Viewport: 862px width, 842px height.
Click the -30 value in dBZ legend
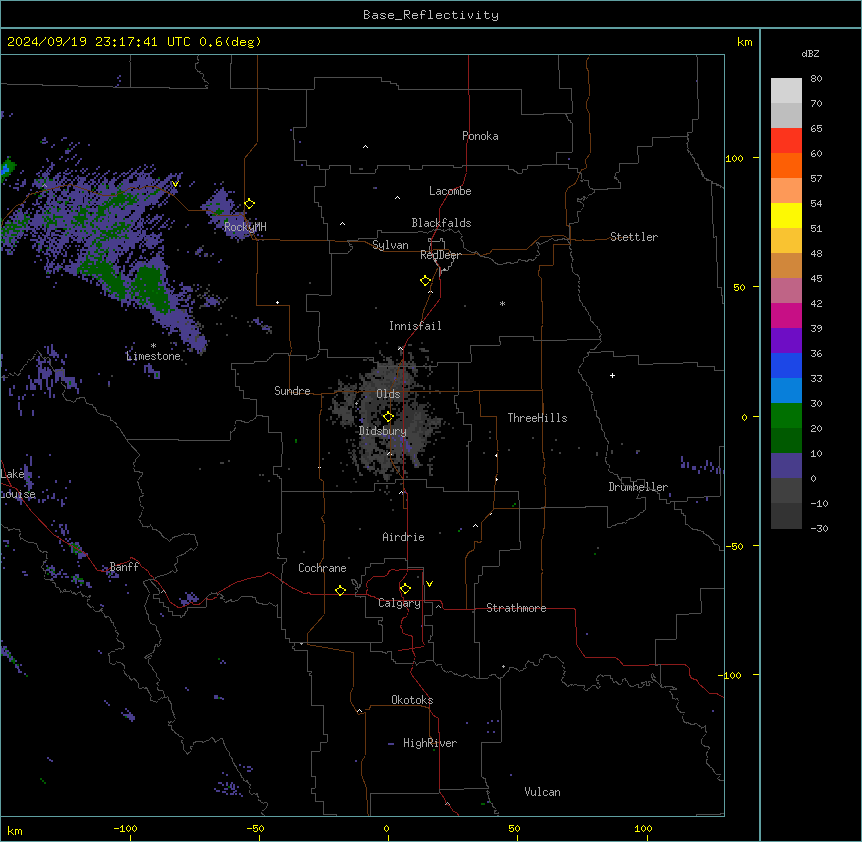pyautogui.click(x=819, y=529)
